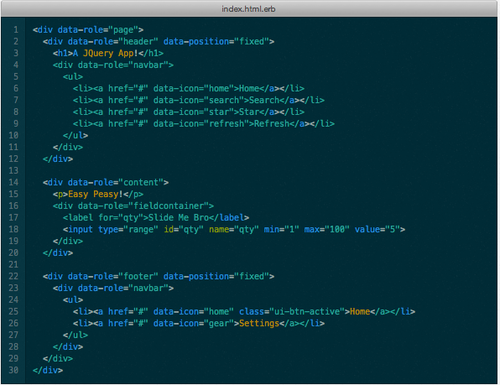Click the data-position attribute on line 2

pyautogui.click(x=216, y=42)
